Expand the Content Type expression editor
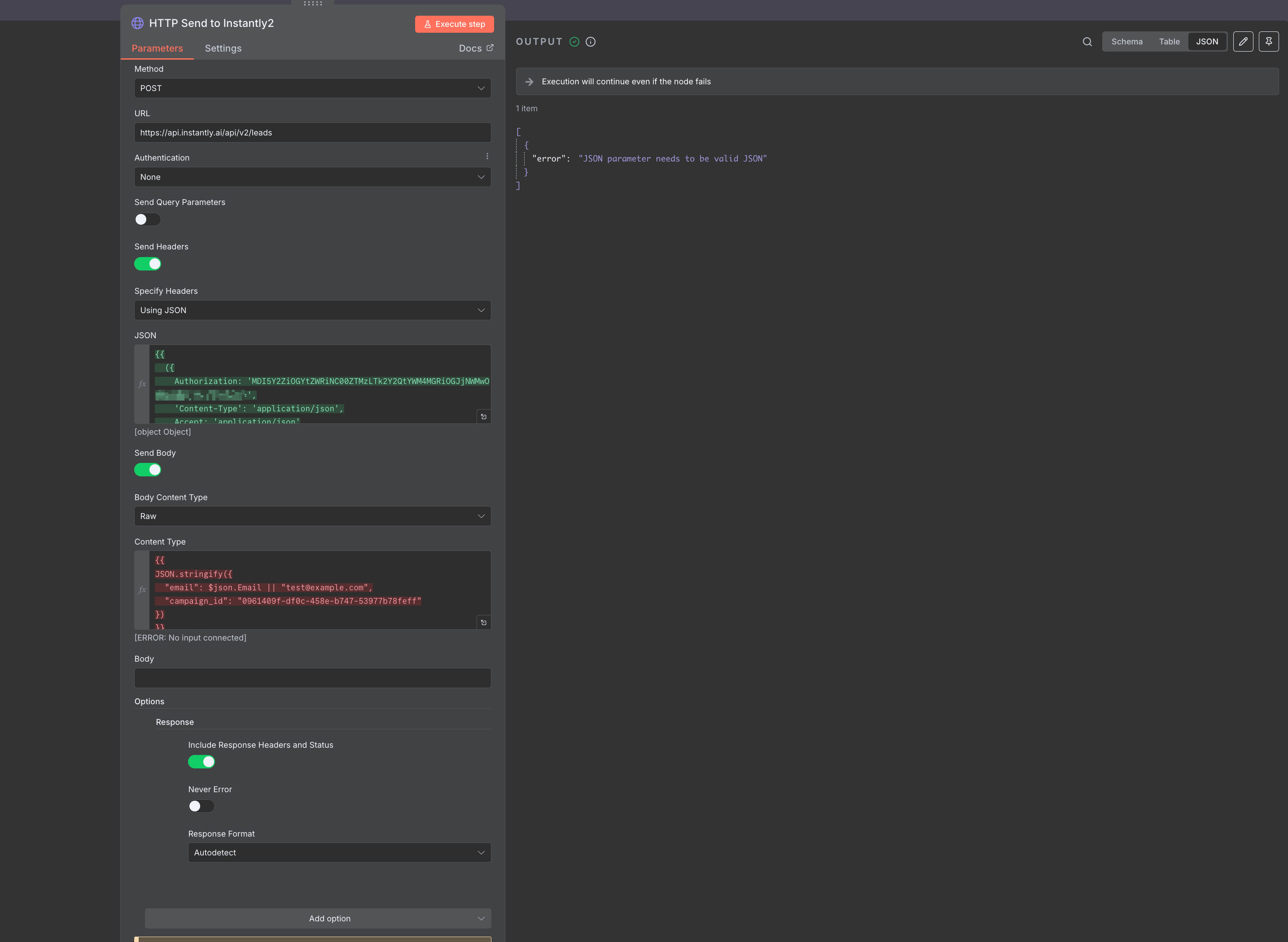Screen dimensions: 1288x942 (484, 623)
